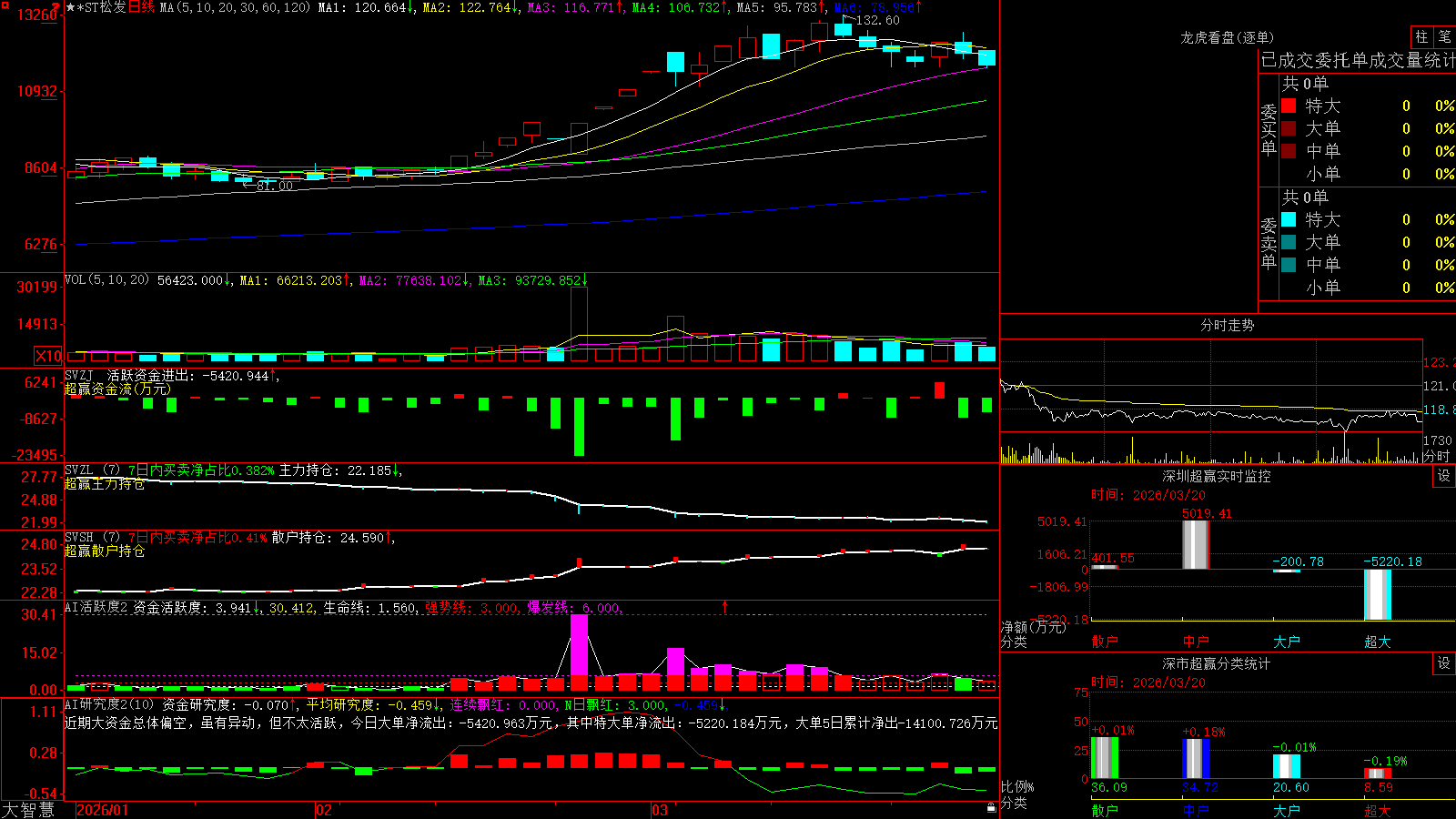The image size is (1456, 819).
Task: Click the X10 volume scale marker
Action: click(x=48, y=356)
